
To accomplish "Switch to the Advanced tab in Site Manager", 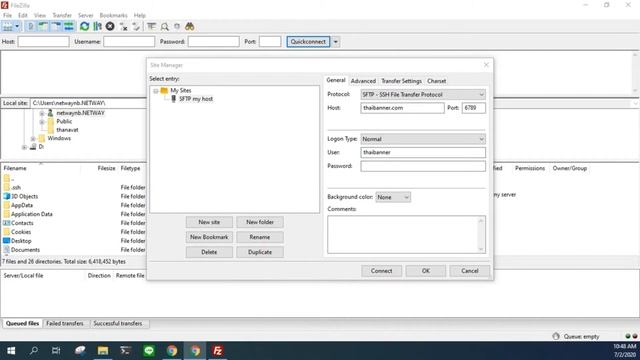I will tap(363, 81).
